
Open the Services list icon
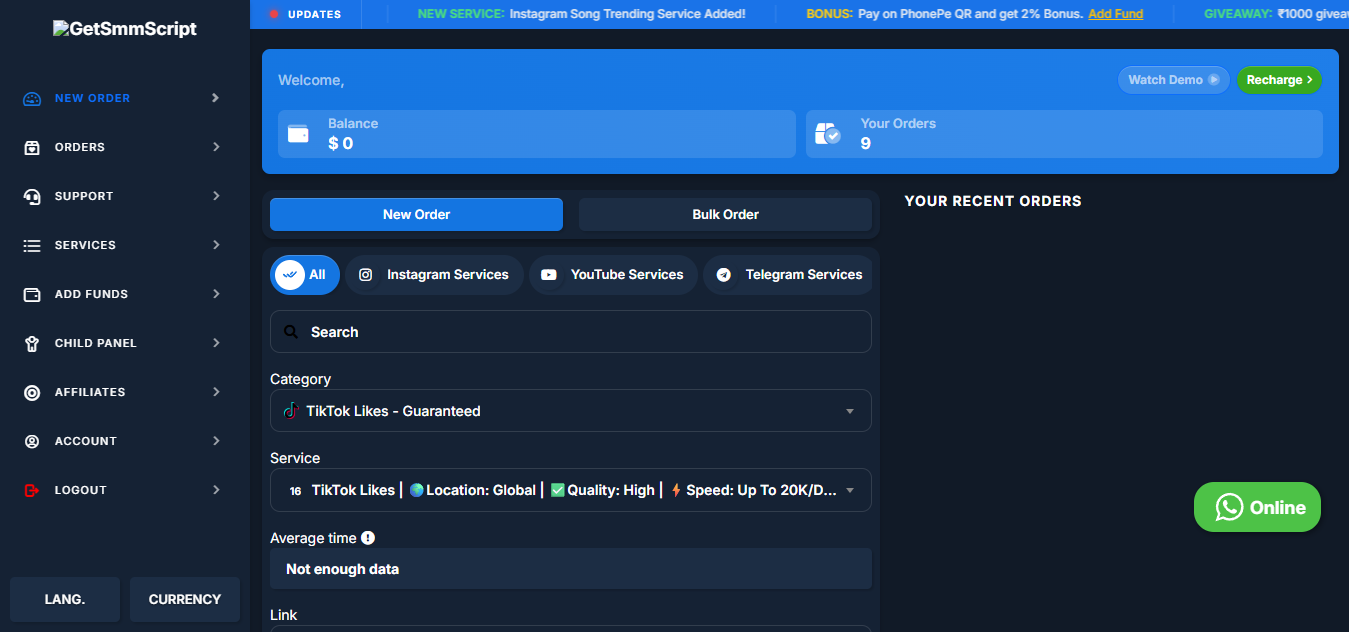pos(30,245)
